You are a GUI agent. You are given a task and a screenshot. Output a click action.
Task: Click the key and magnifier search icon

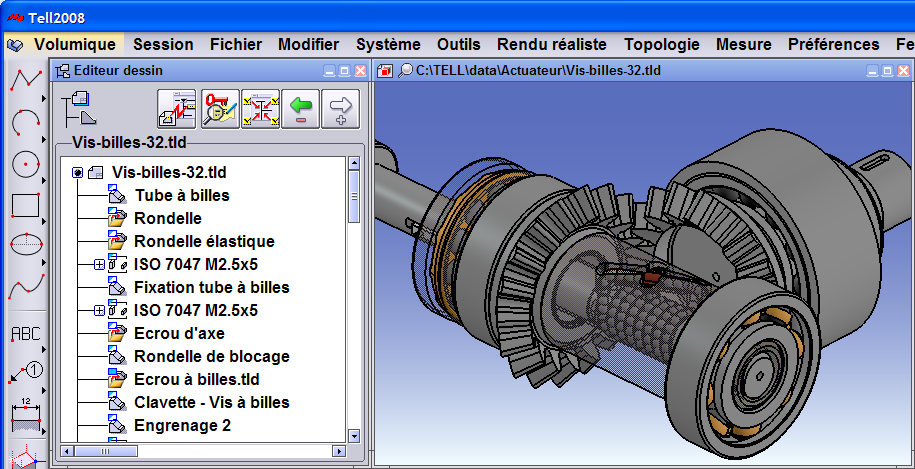pyautogui.click(x=220, y=108)
